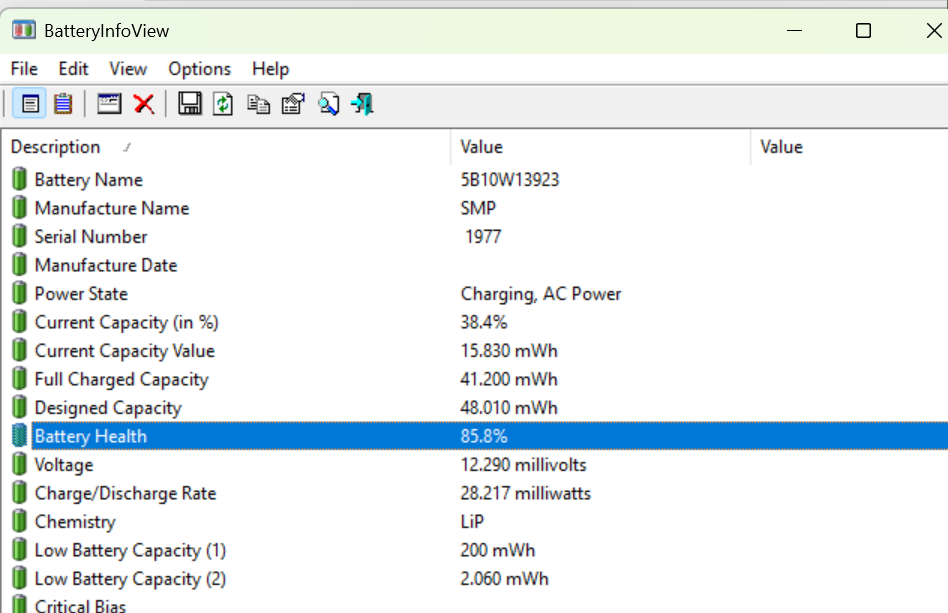The image size is (948, 613).
Task: Select the Manufacture Date row text
Action: [x=106, y=265]
